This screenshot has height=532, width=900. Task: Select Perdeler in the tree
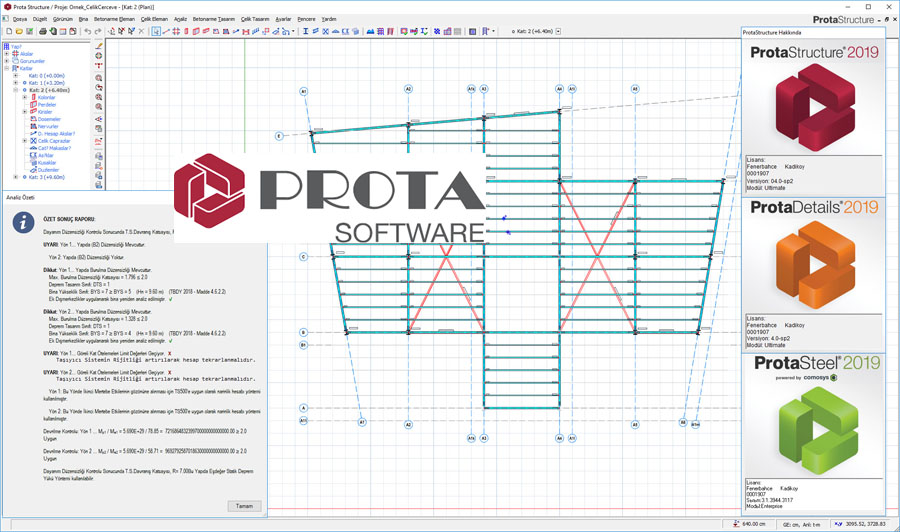pos(47,104)
